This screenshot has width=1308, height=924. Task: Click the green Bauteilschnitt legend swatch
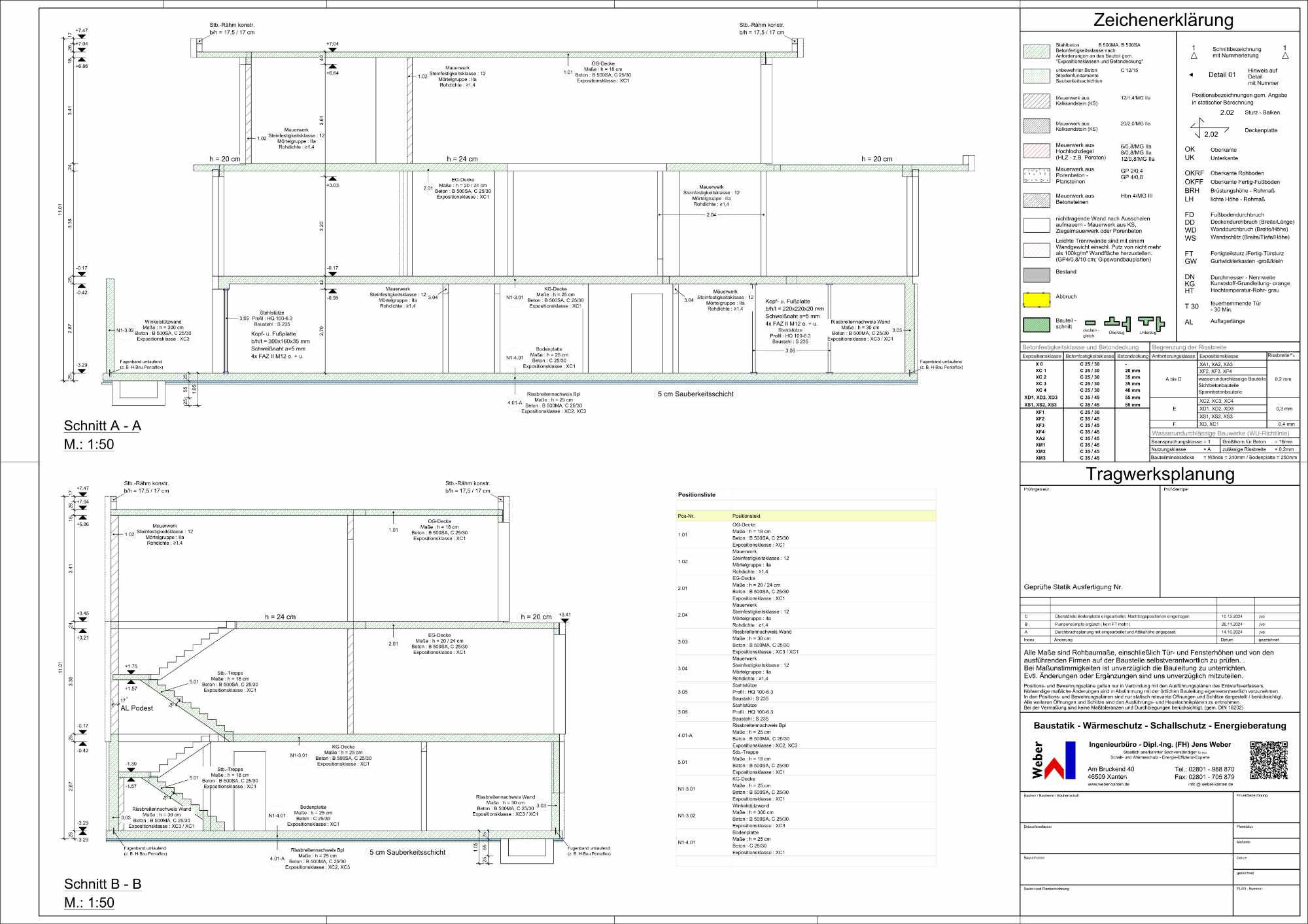tap(1036, 324)
